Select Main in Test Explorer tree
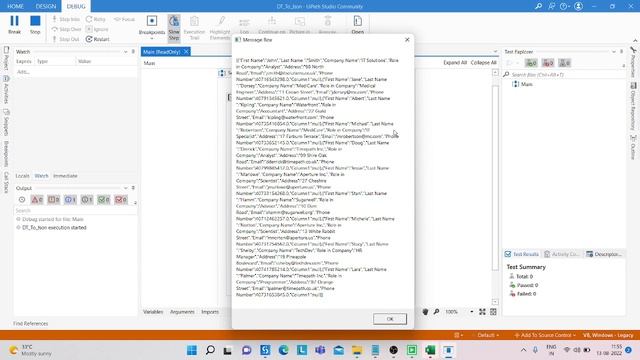640x360 pixels. [x=527, y=84]
